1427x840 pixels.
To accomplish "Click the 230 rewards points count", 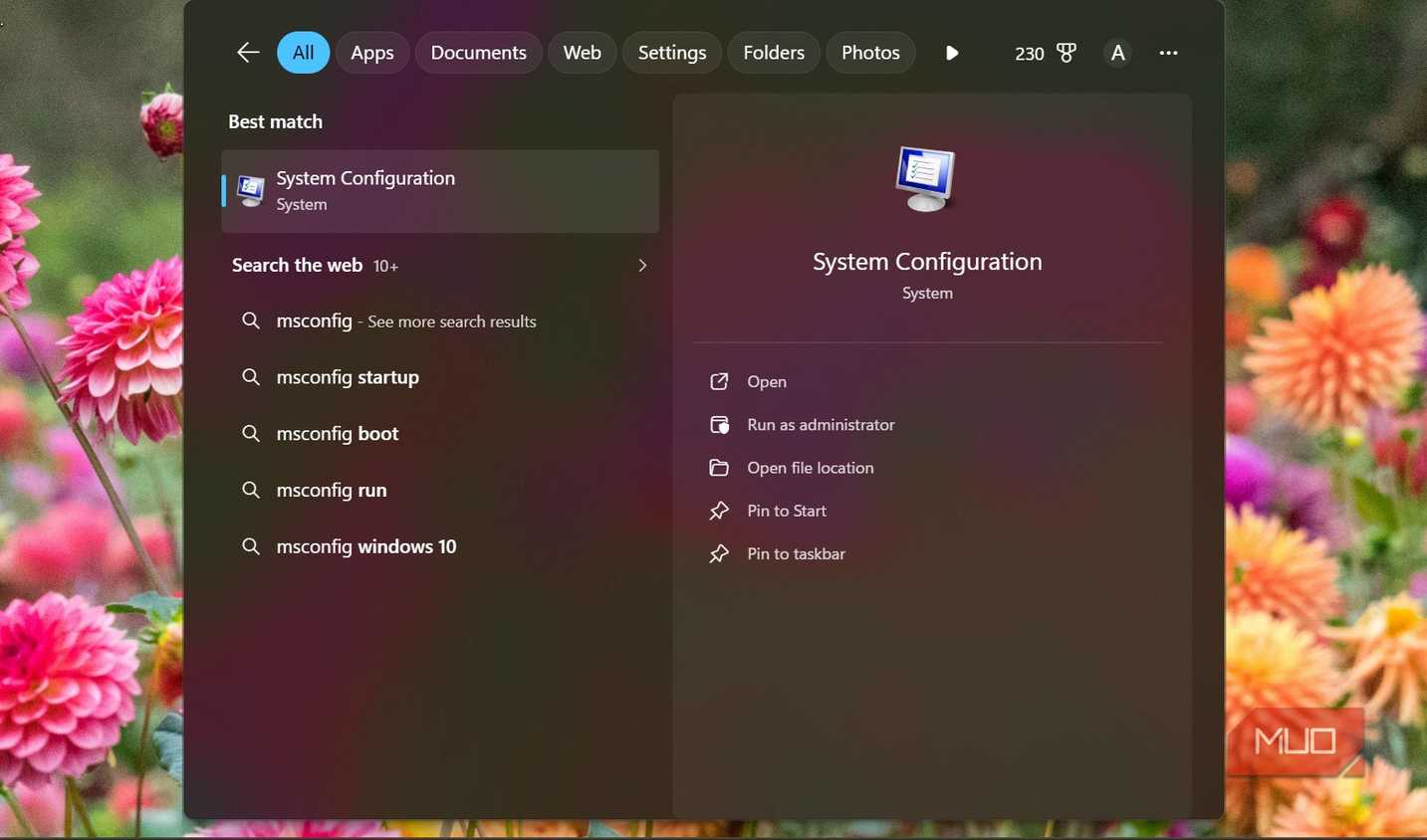I will (x=1030, y=54).
